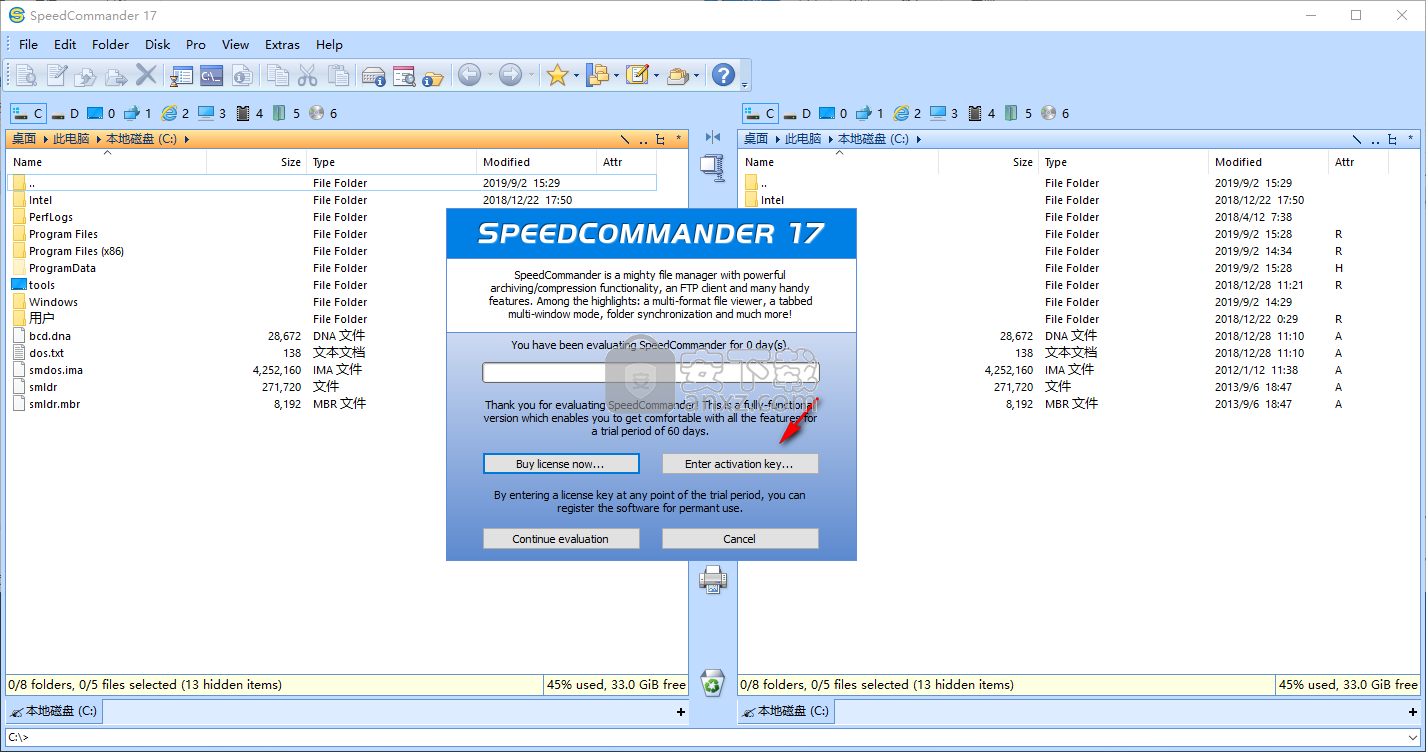Open the Extras menu
Image resolution: width=1426 pixels, height=752 pixels.
(282, 44)
